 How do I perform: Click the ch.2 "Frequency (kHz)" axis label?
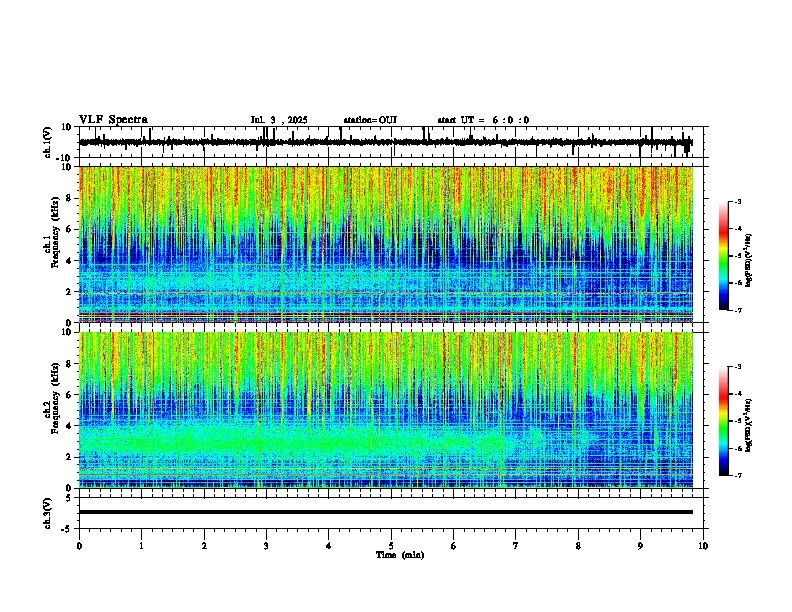[x=53, y=398]
